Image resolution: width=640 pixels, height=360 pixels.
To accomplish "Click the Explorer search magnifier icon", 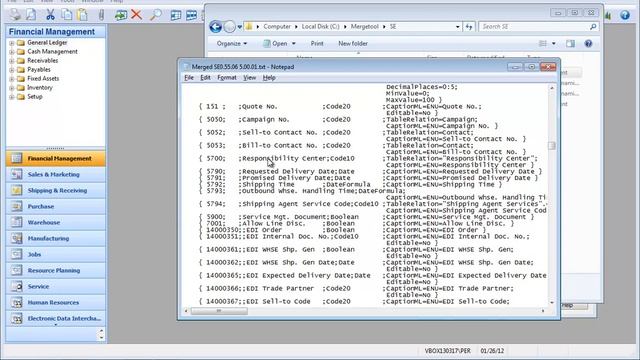I will [593, 27].
